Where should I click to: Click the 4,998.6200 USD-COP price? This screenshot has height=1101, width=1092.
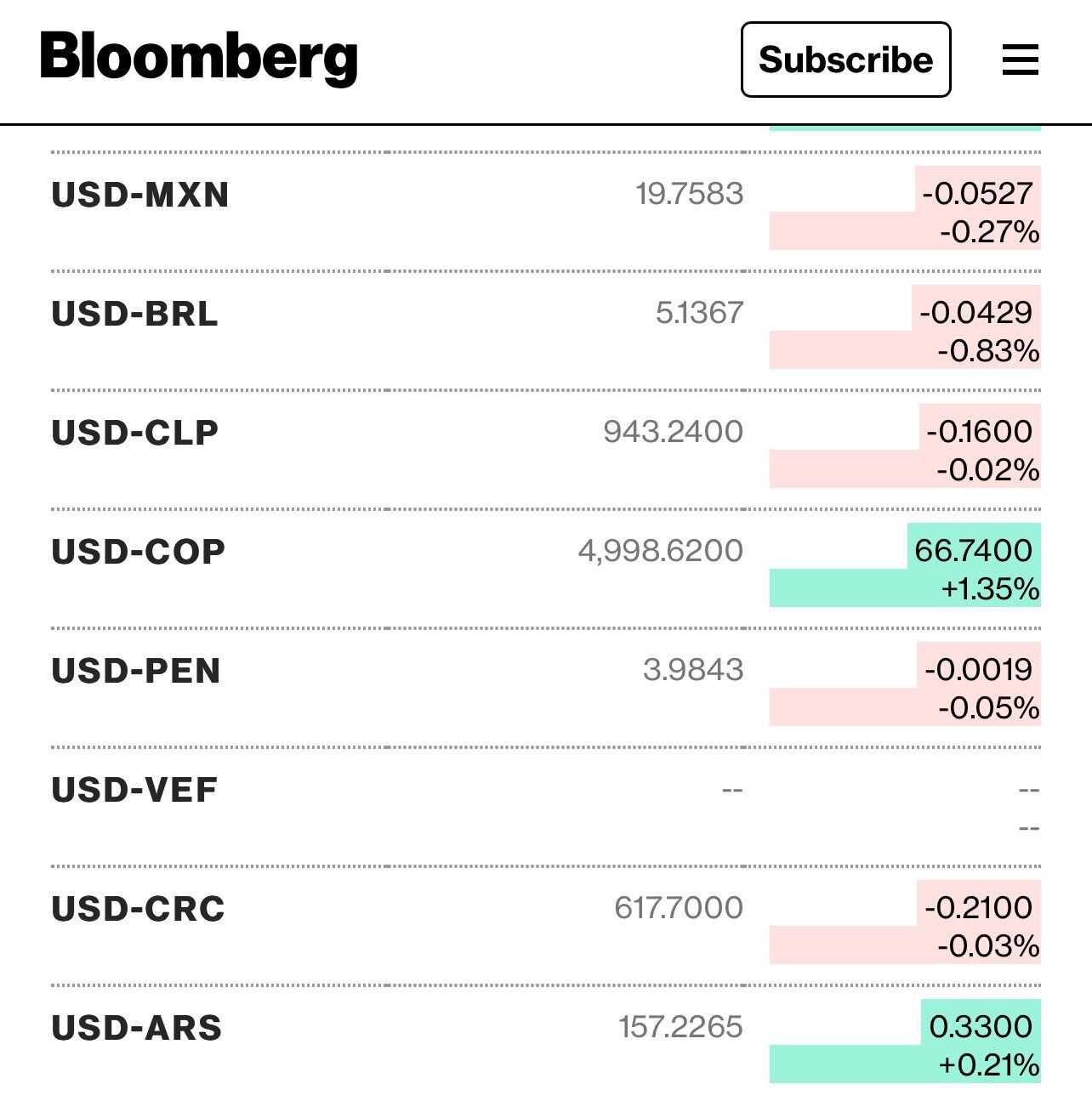click(x=662, y=552)
